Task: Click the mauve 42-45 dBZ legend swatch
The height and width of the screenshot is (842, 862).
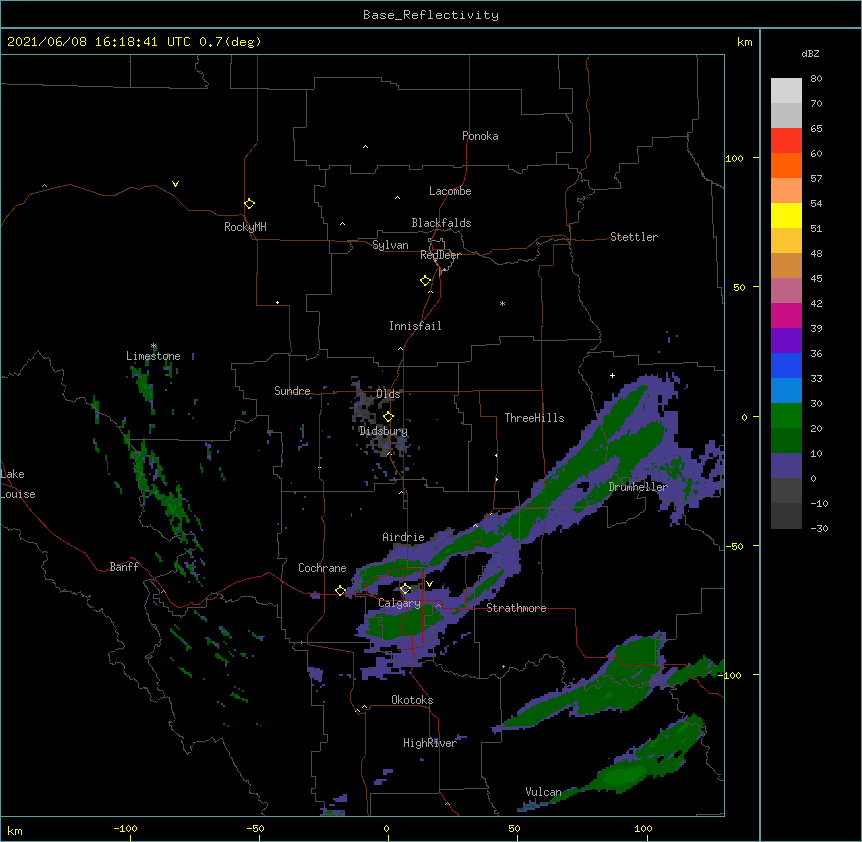Action: 786,290
